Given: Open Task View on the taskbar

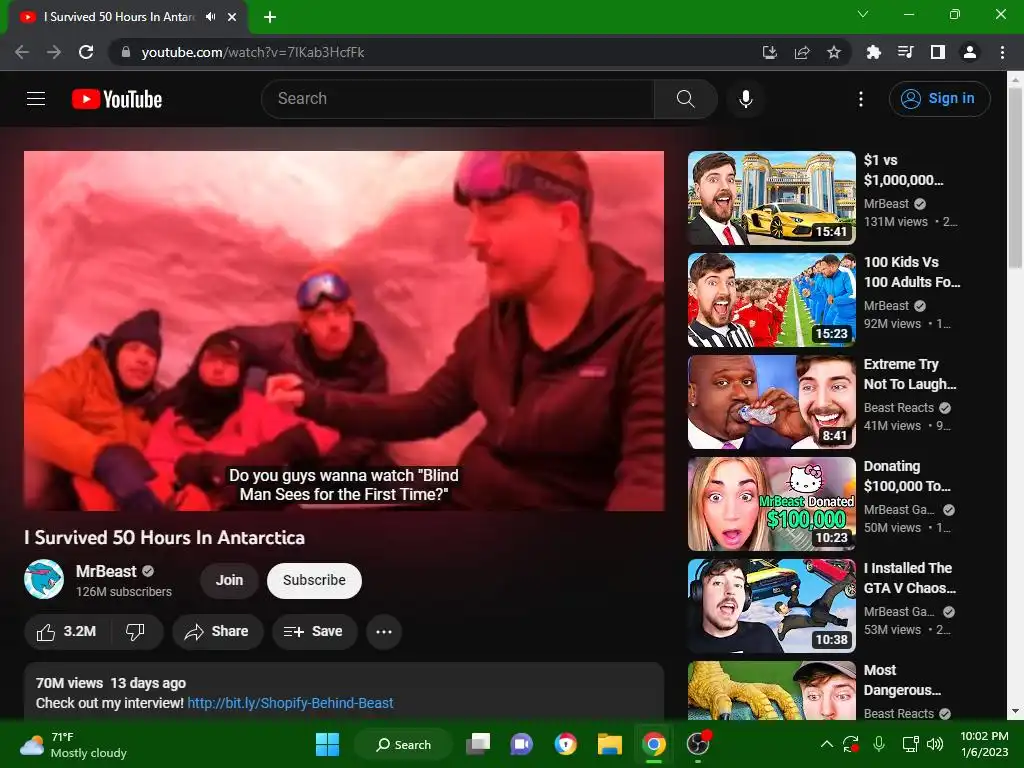Looking at the screenshot, I should [x=478, y=744].
